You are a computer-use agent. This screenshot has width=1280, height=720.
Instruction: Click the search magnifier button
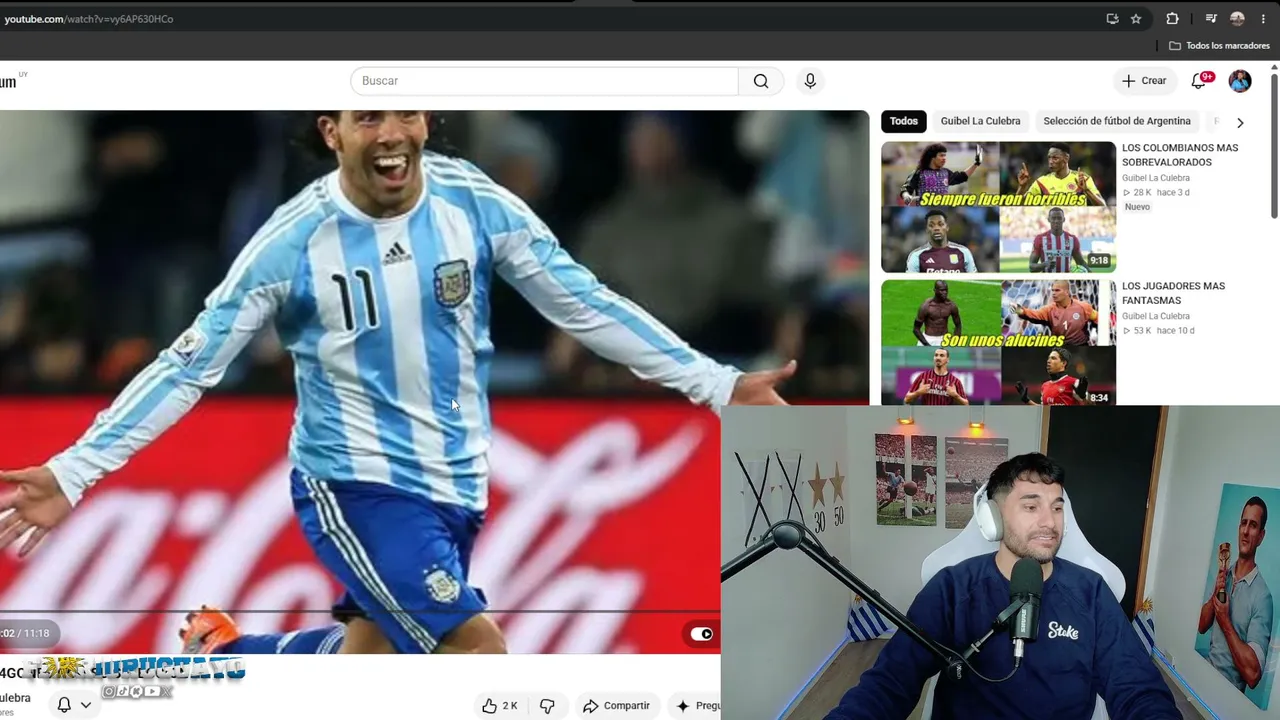(761, 81)
